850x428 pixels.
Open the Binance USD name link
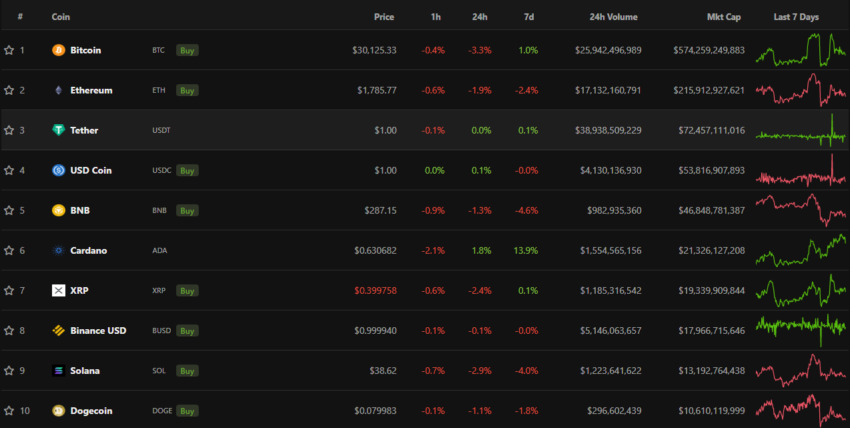98,331
